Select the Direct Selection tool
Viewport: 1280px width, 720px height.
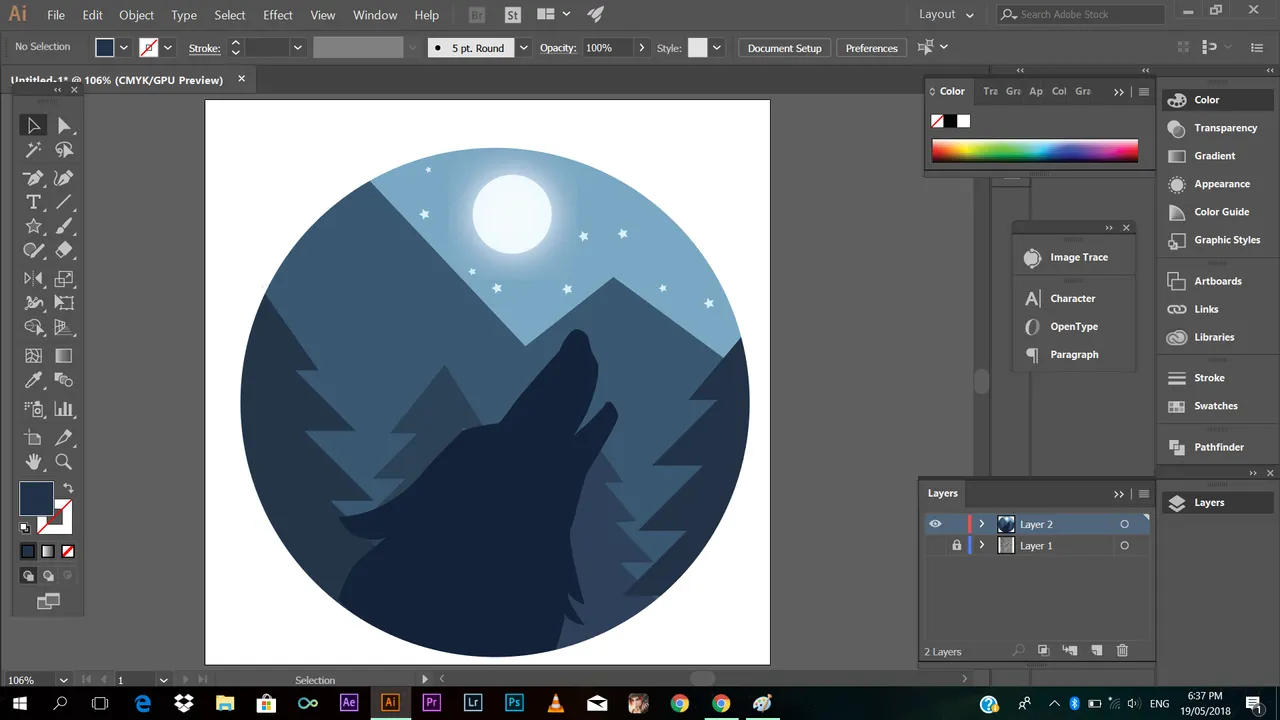pos(64,125)
